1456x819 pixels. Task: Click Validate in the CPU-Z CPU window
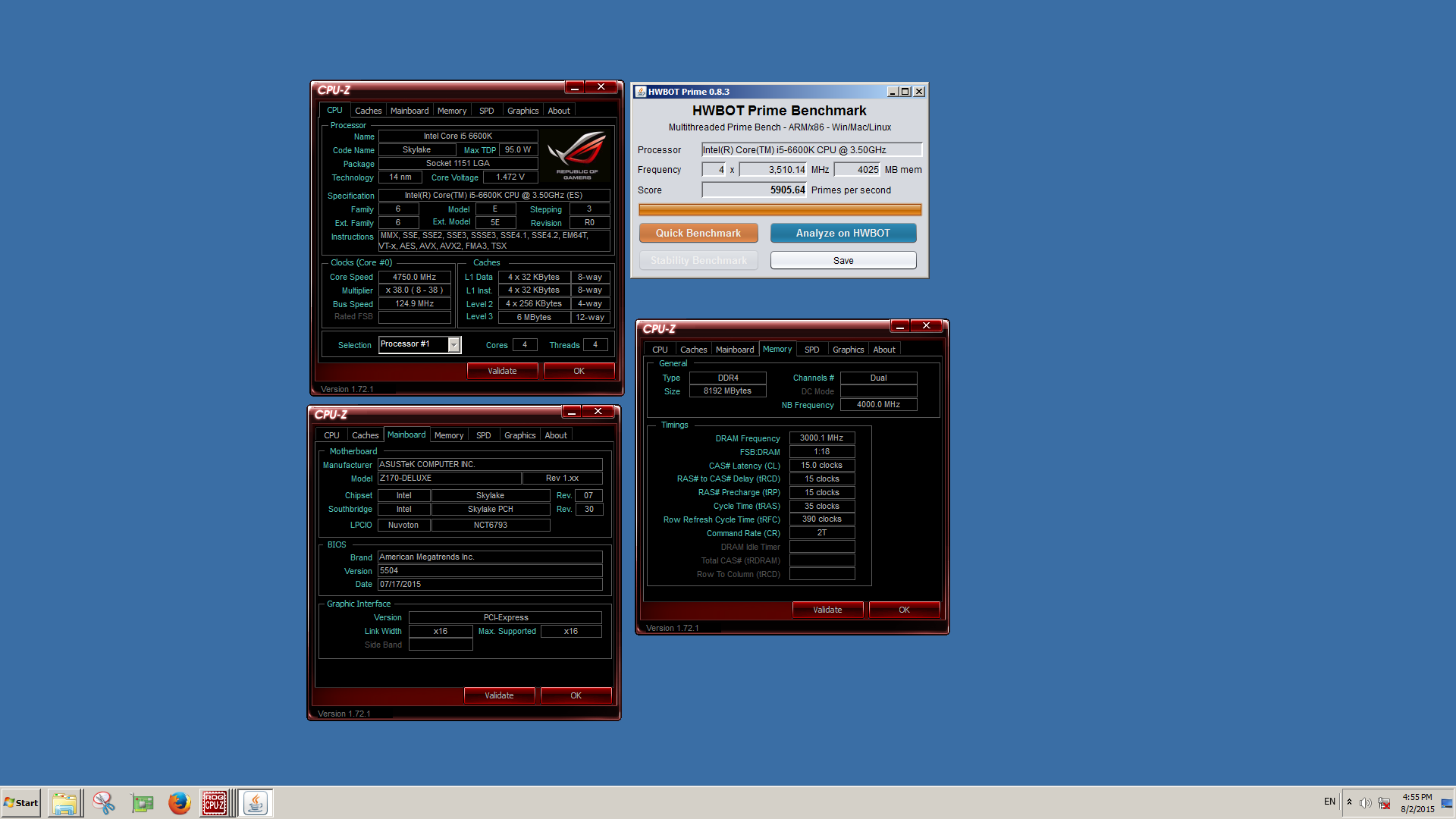pyautogui.click(x=502, y=371)
